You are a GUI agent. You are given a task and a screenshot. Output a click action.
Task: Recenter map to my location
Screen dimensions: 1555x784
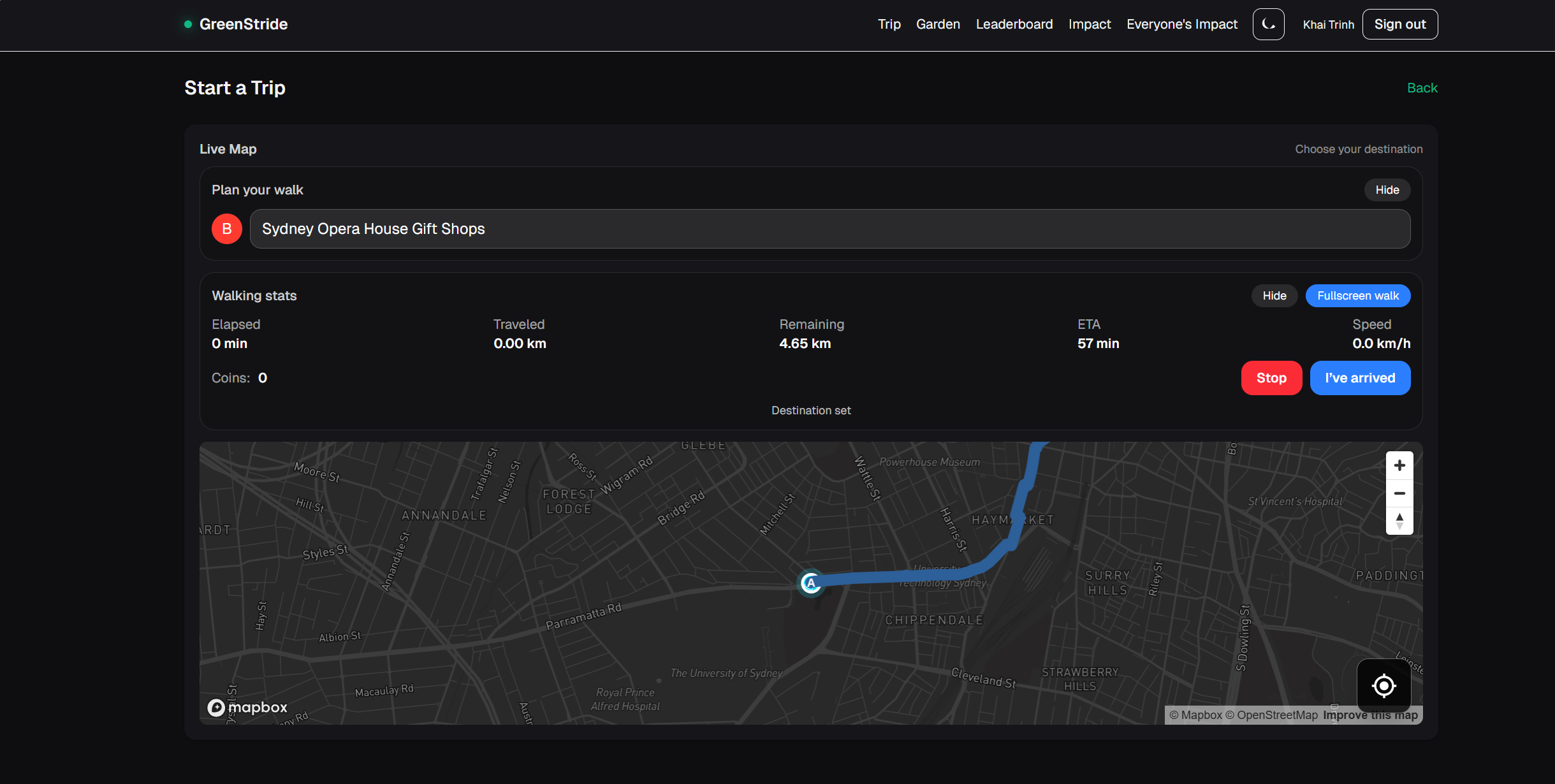tap(1383, 686)
